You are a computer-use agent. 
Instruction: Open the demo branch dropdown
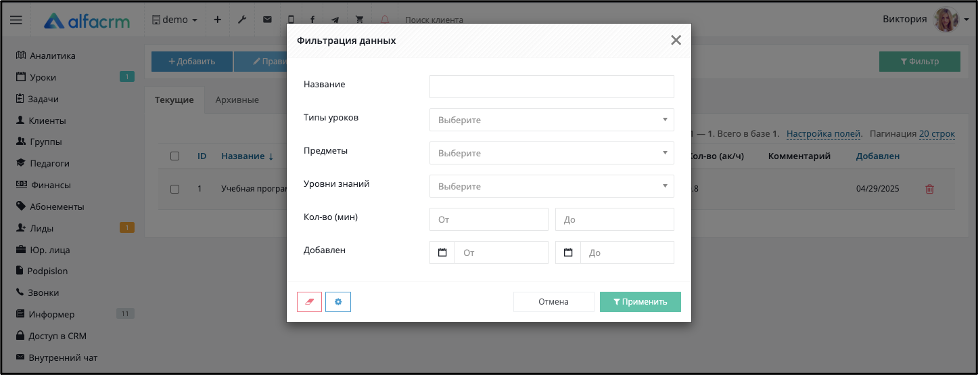pyautogui.click(x=175, y=20)
